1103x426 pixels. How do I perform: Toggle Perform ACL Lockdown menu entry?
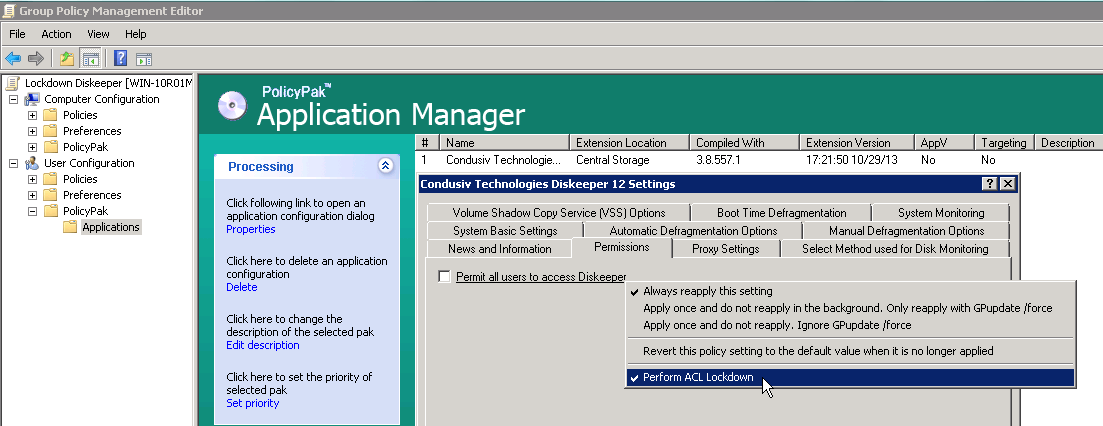[x=850, y=377]
